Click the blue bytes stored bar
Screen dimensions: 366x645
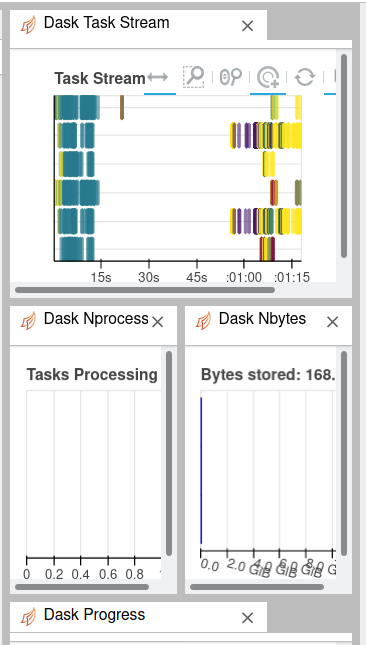tap(201, 471)
